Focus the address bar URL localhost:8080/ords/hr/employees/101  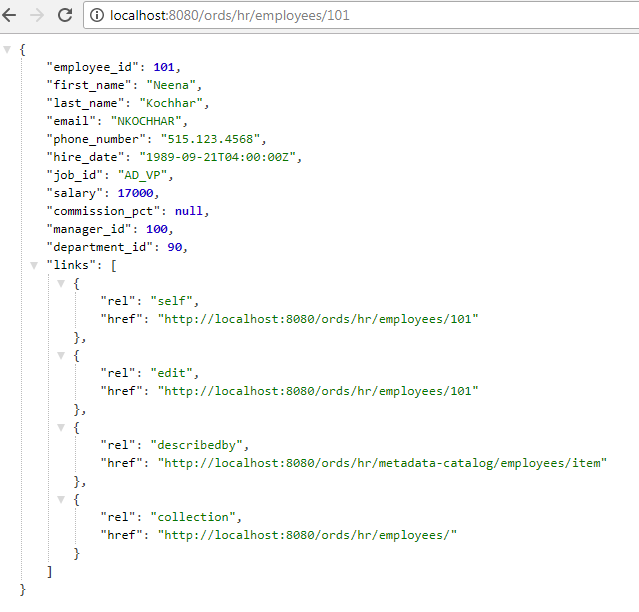pyautogui.click(x=229, y=15)
